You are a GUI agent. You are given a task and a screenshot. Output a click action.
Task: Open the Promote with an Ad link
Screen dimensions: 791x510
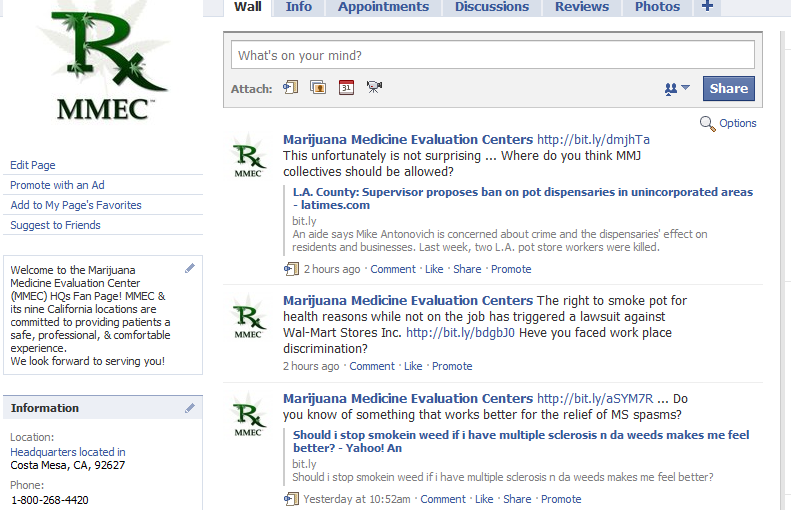coord(57,185)
